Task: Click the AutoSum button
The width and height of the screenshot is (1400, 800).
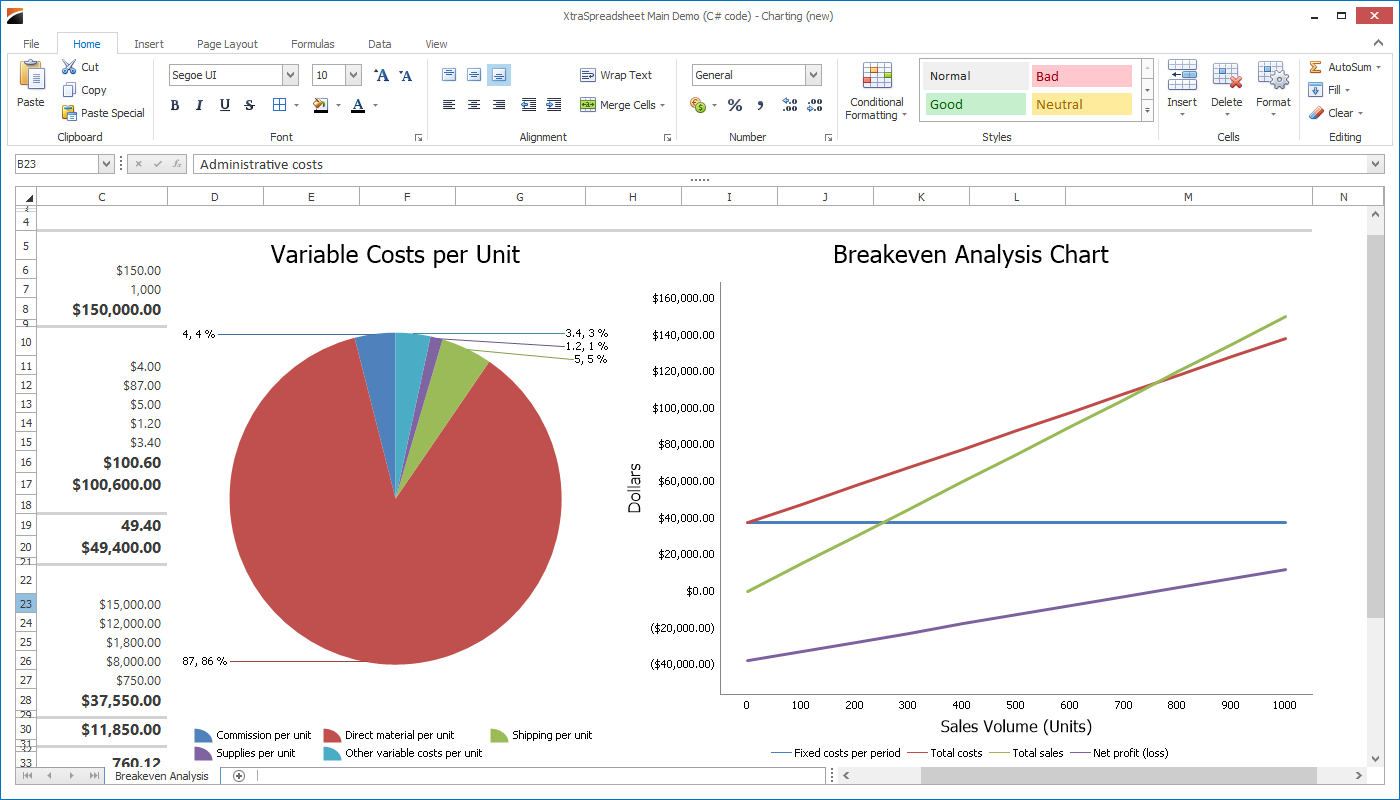Action: tap(1344, 67)
